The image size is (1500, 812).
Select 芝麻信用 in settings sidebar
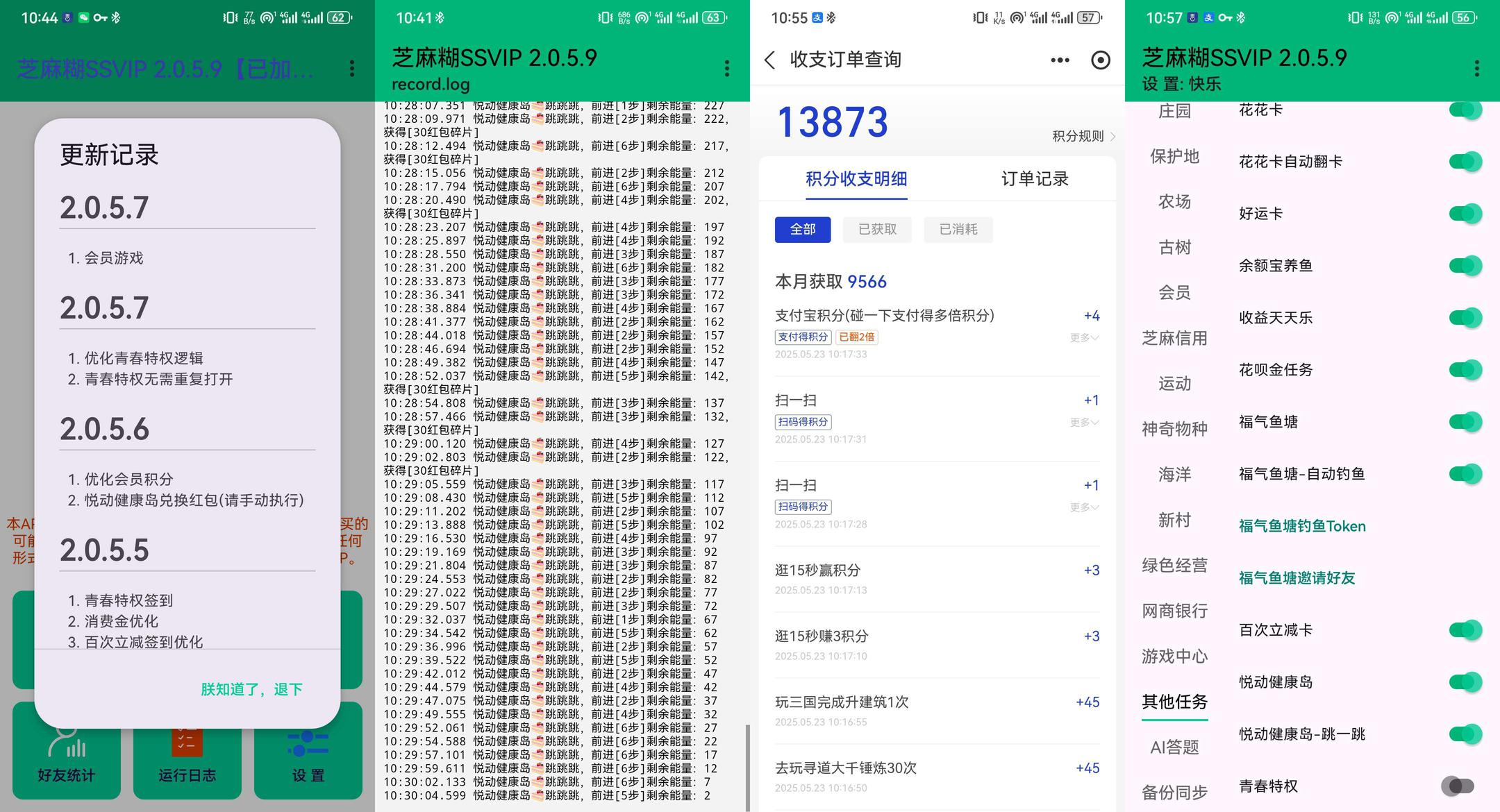(1174, 338)
